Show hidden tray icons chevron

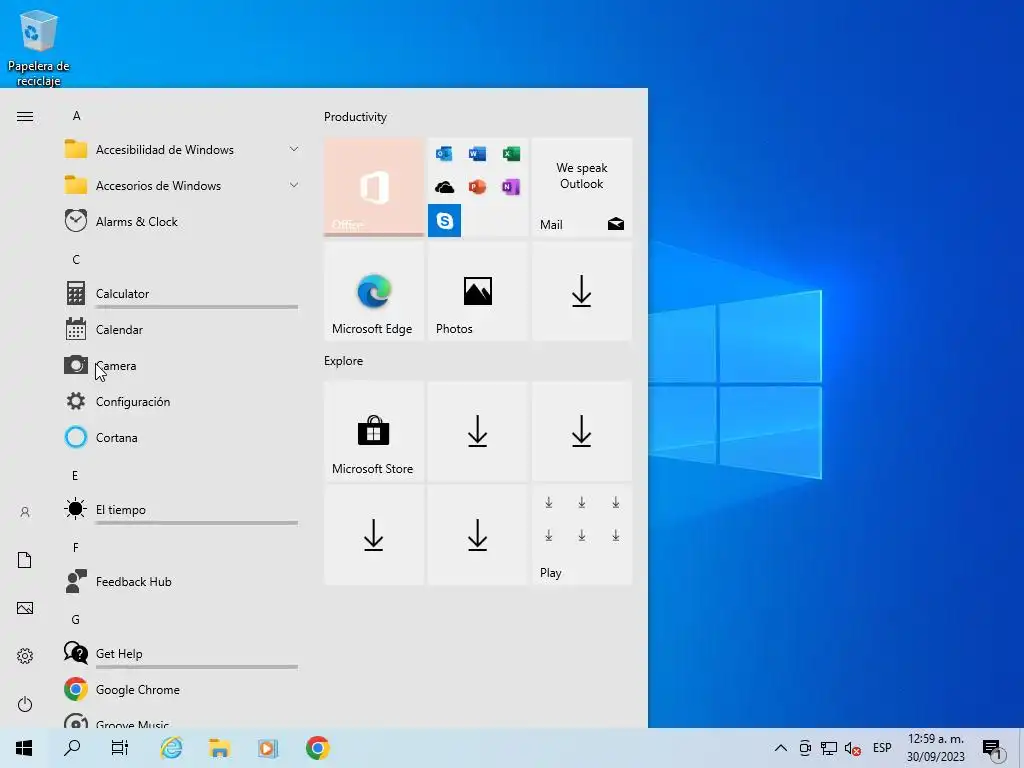coord(780,748)
